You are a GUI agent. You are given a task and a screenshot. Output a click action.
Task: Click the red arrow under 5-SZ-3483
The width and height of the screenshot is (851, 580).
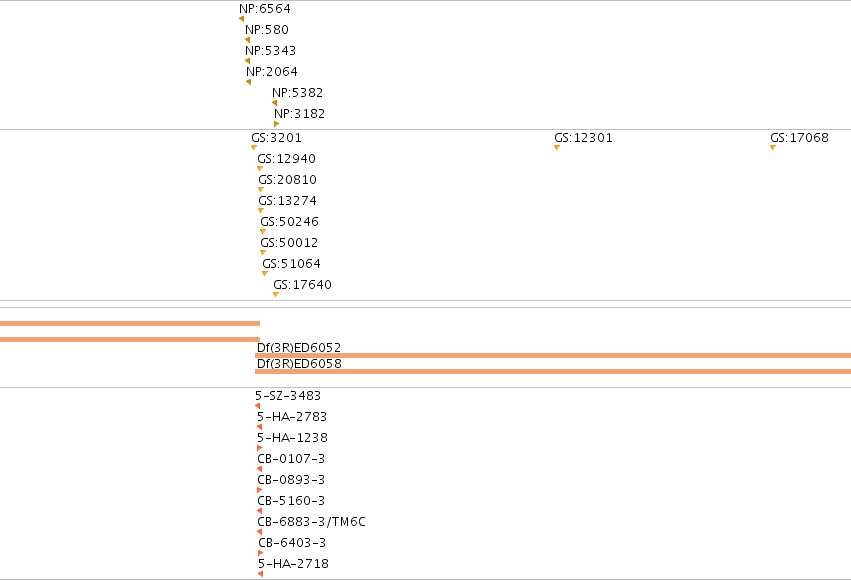[257, 406]
